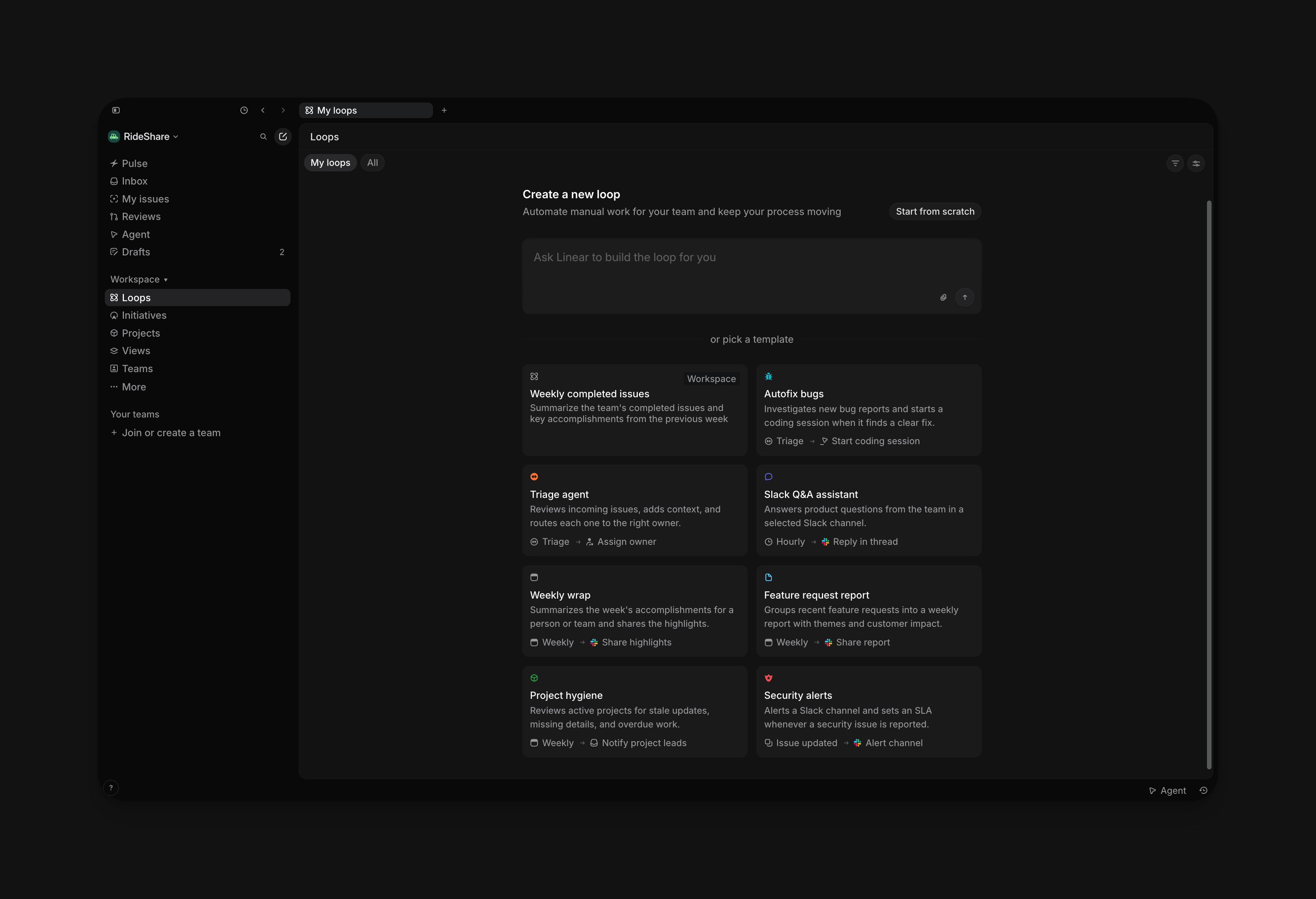Go forward with the right arrow
This screenshot has height=899, width=1316.
pos(283,111)
